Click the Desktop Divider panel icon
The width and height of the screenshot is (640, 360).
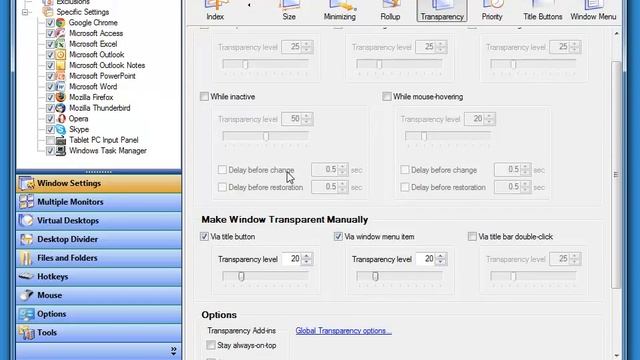click(27, 239)
